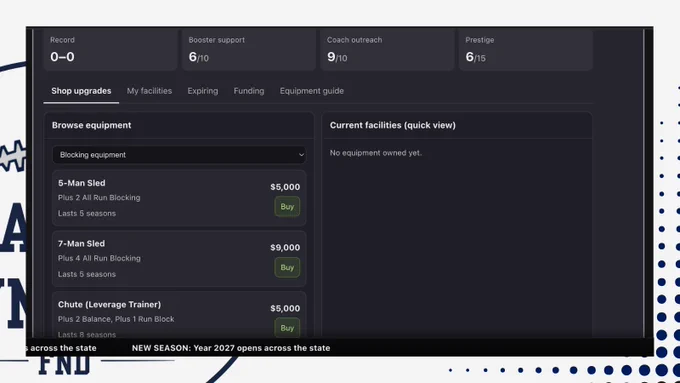Open the Blocking equipment category dropdown
Screen dimensions: 680x383
coord(179,155)
